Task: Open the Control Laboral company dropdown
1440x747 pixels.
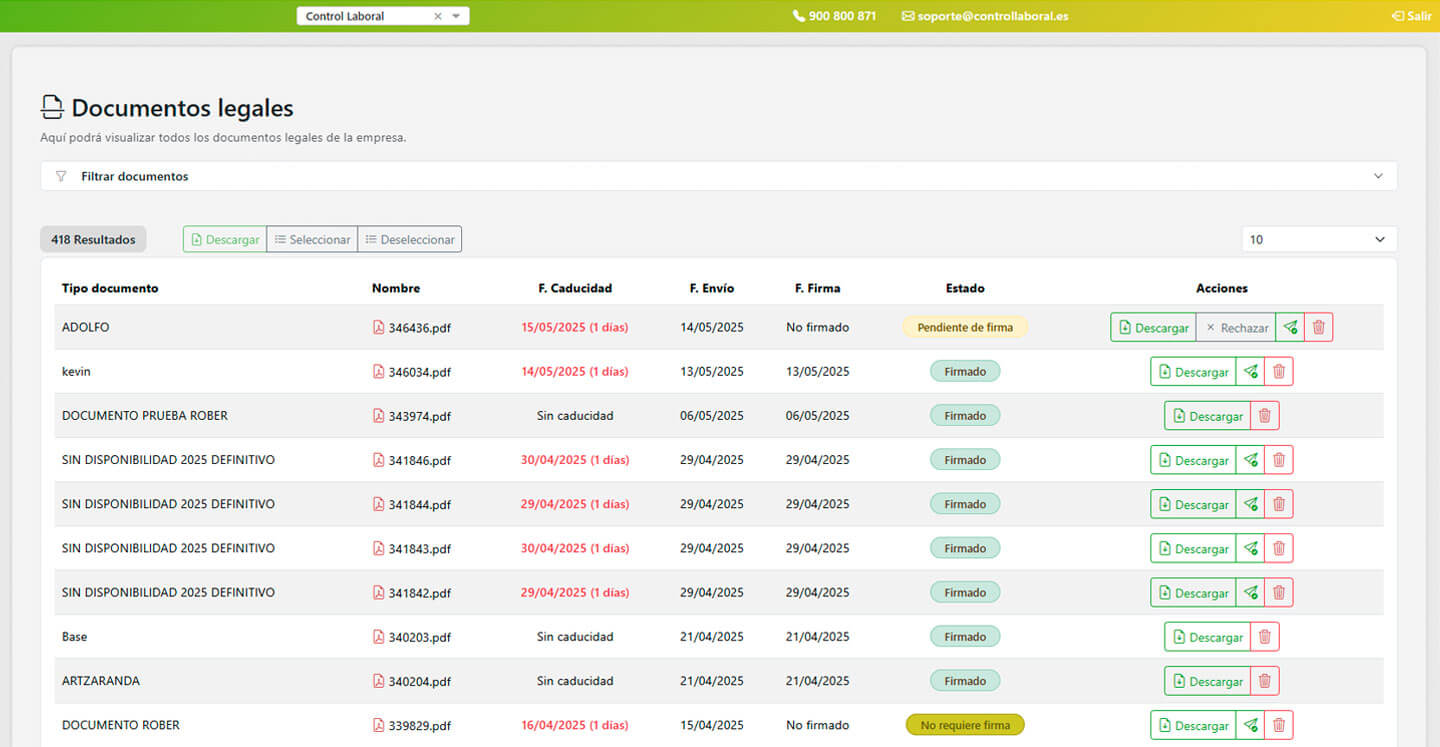Action: [x=456, y=16]
